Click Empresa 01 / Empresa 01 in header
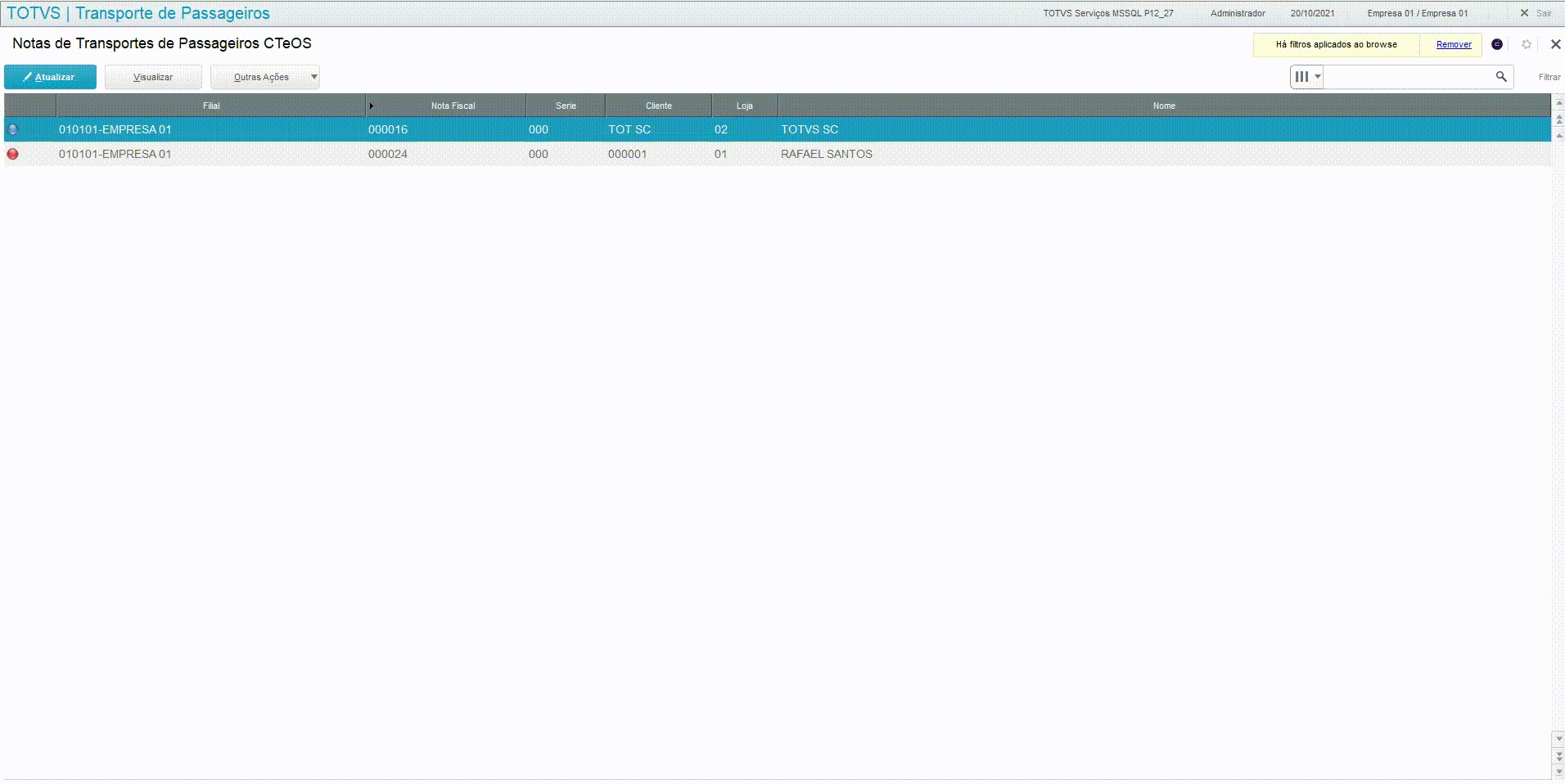This screenshot has width=1565, height=784. [x=1418, y=13]
